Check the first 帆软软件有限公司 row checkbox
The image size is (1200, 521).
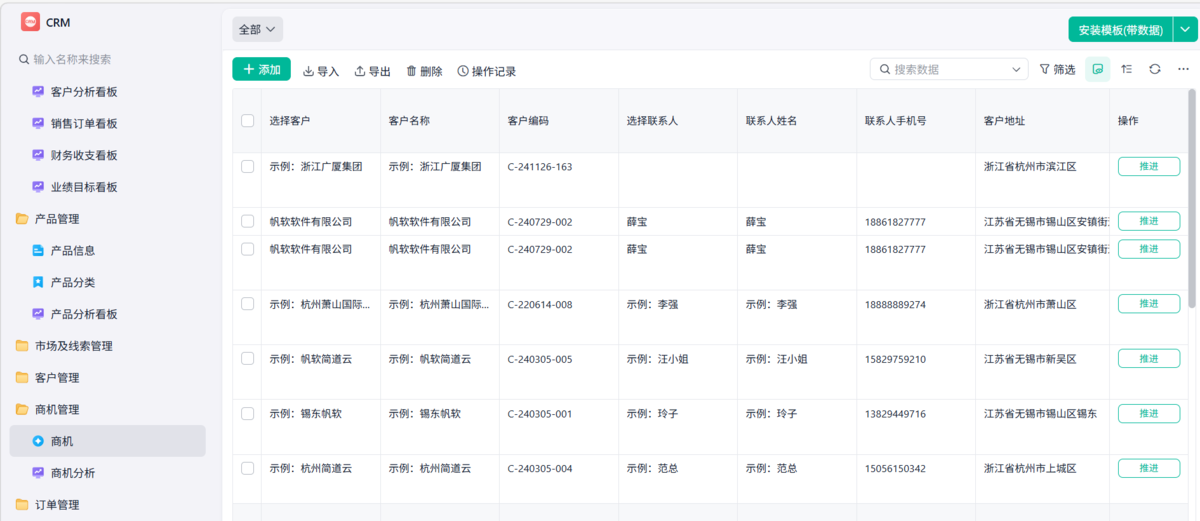(248, 221)
